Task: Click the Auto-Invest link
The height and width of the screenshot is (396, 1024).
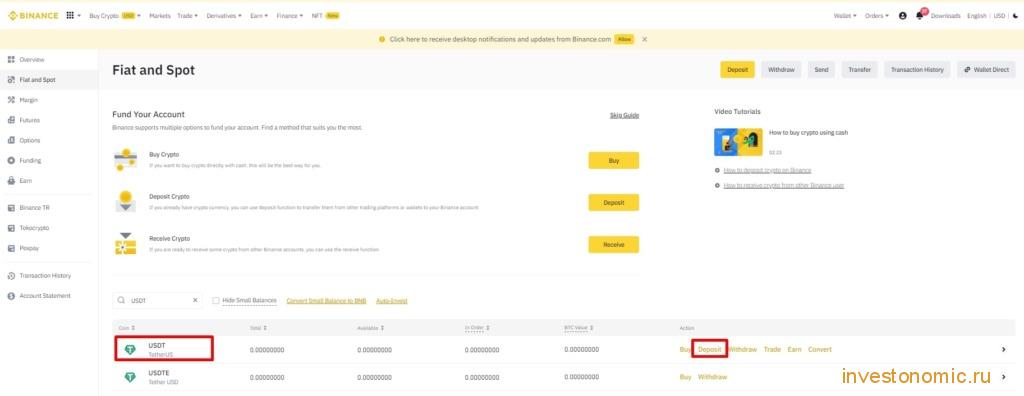Action: click(x=392, y=301)
